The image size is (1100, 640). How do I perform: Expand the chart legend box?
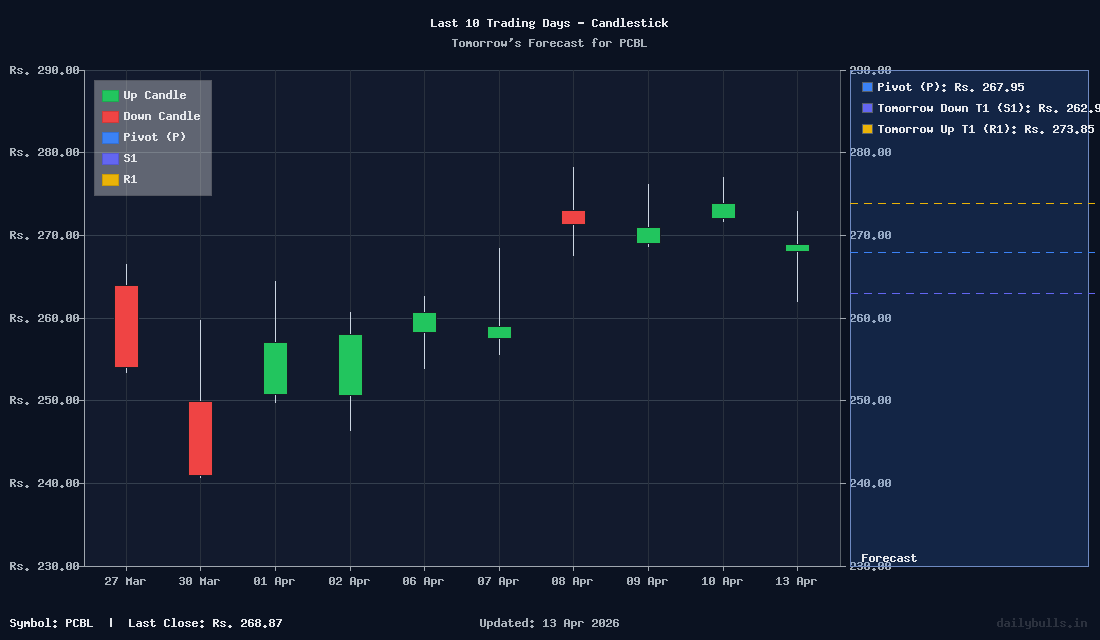pos(152,137)
